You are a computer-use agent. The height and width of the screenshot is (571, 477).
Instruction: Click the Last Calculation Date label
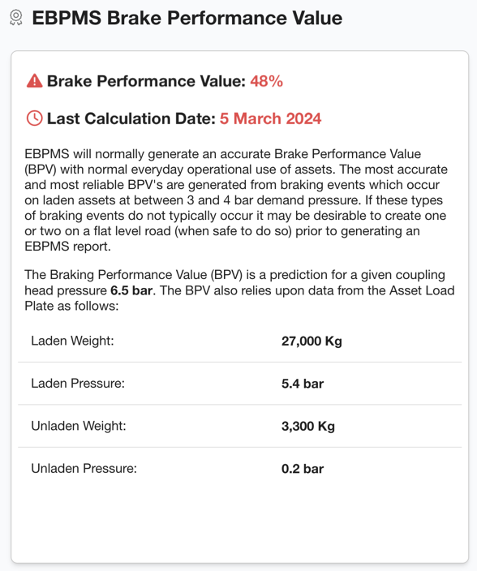(x=131, y=119)
